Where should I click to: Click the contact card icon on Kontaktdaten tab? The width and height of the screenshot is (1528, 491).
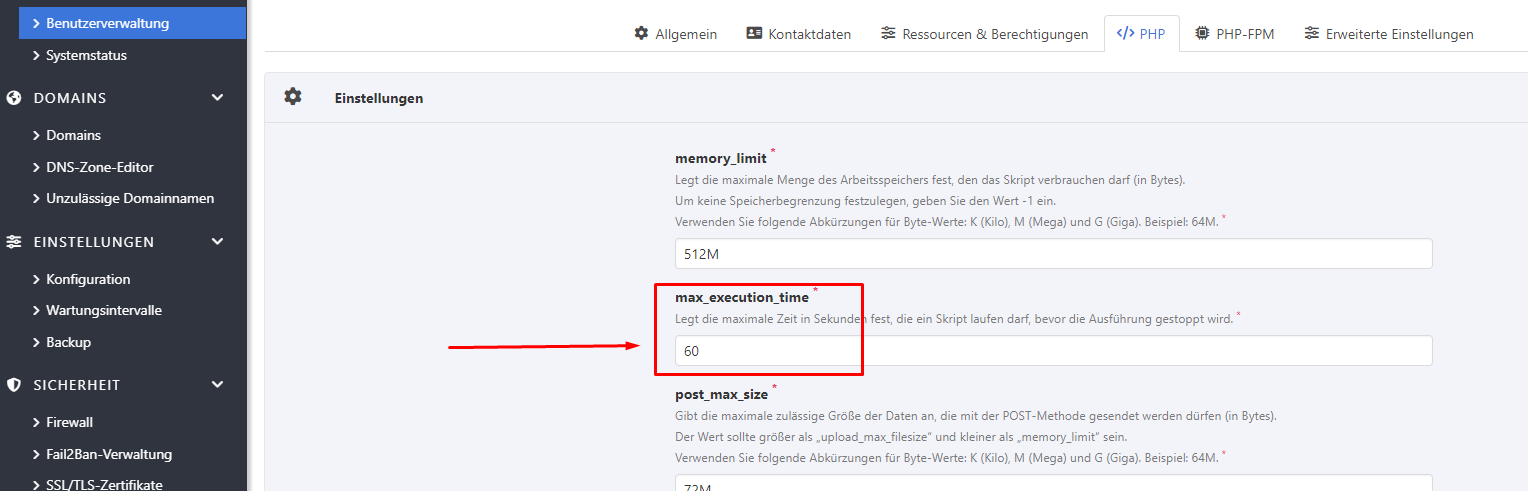[755, 33]
